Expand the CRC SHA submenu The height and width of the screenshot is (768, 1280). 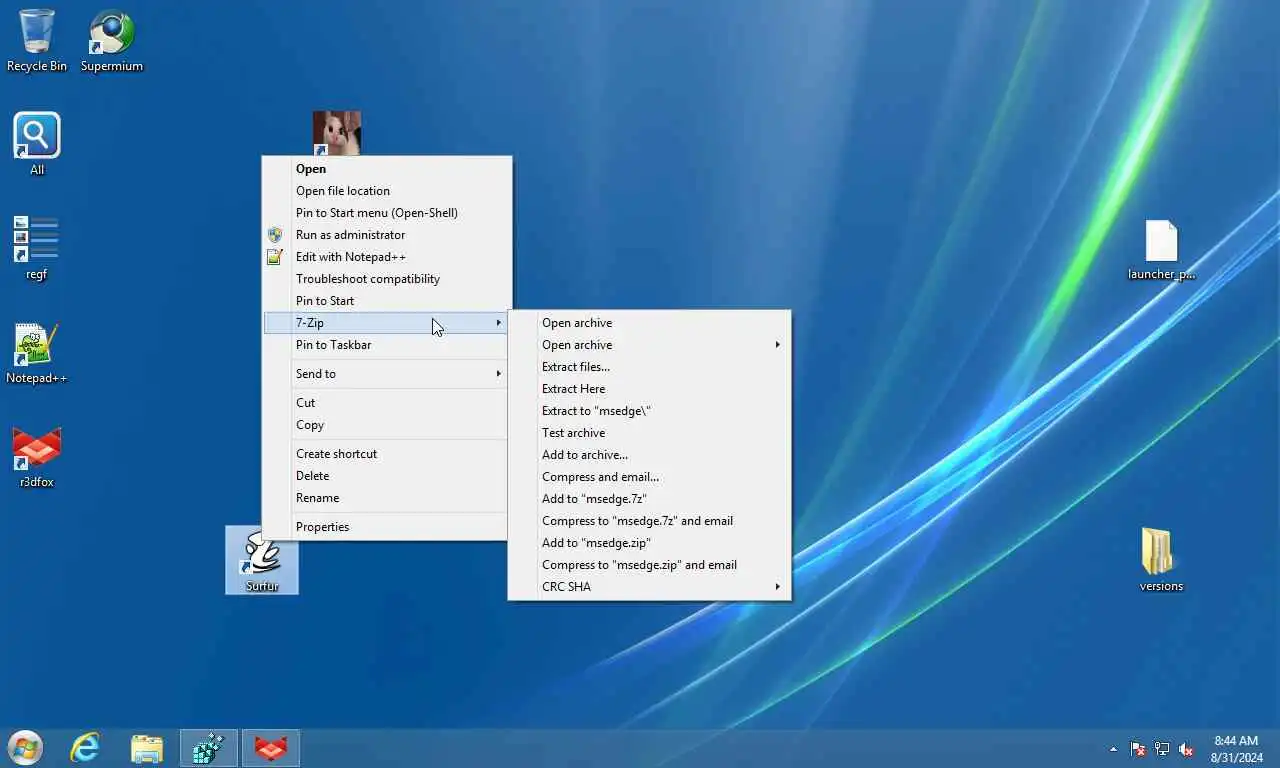(x=649, y=587)
